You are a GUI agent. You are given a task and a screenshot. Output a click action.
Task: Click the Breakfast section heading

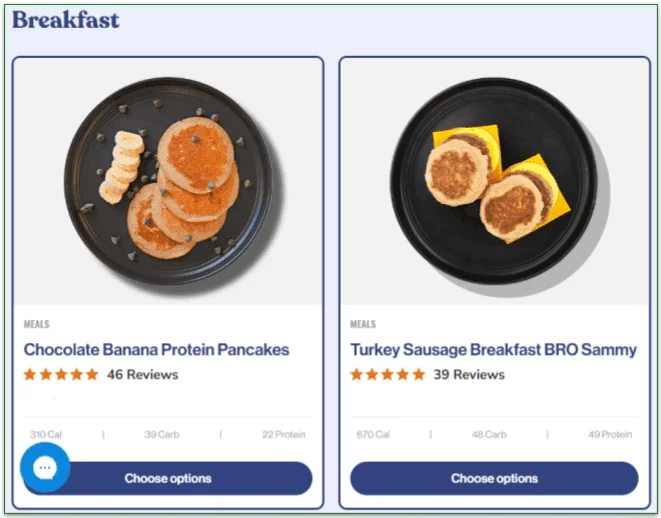[x=66, y=19]
